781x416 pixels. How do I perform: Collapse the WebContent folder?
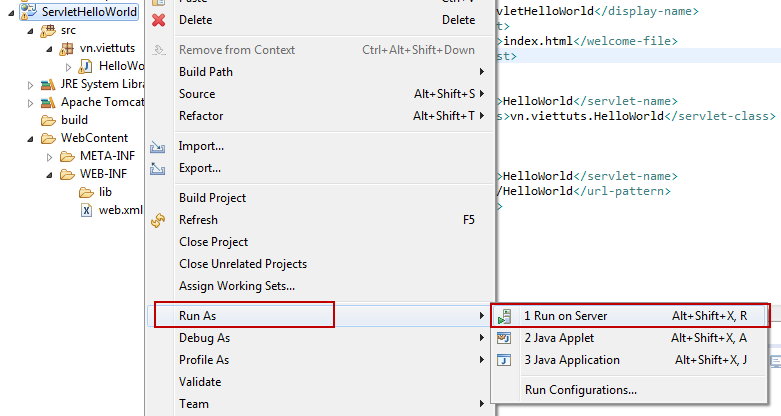[30, 139]
